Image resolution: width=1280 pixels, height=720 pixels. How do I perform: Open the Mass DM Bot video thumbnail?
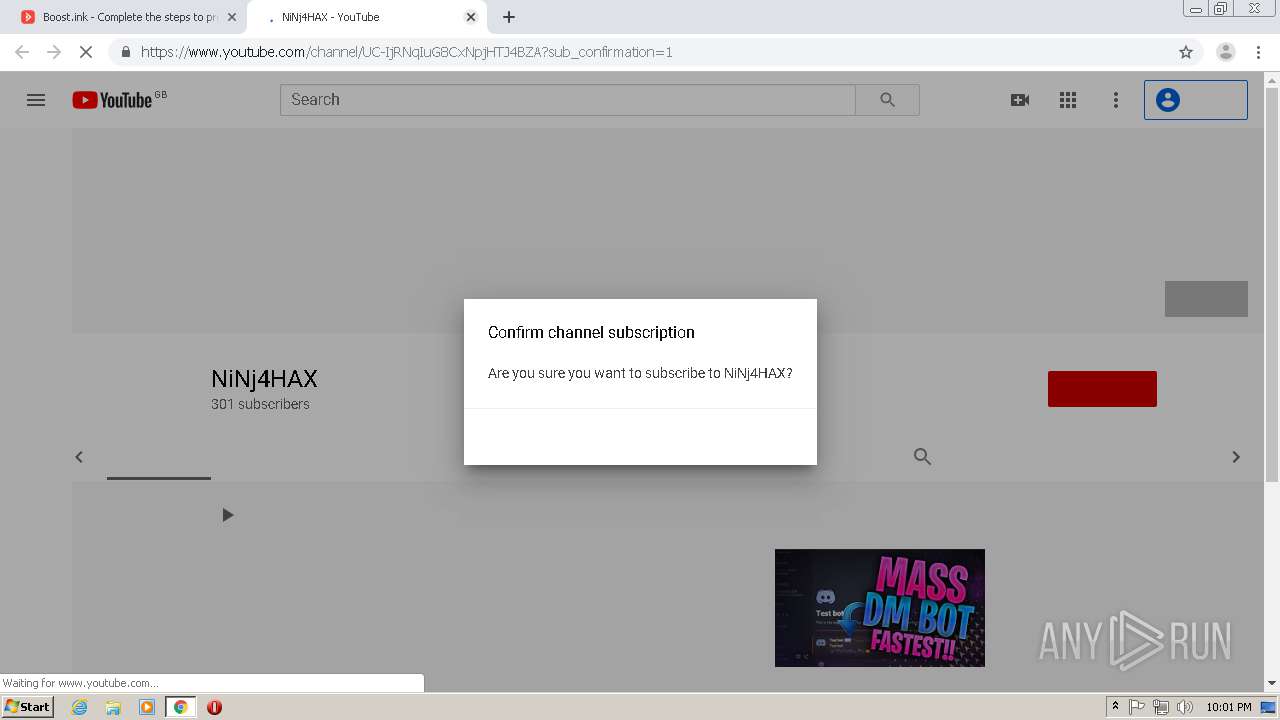click(x=880, y=608)
